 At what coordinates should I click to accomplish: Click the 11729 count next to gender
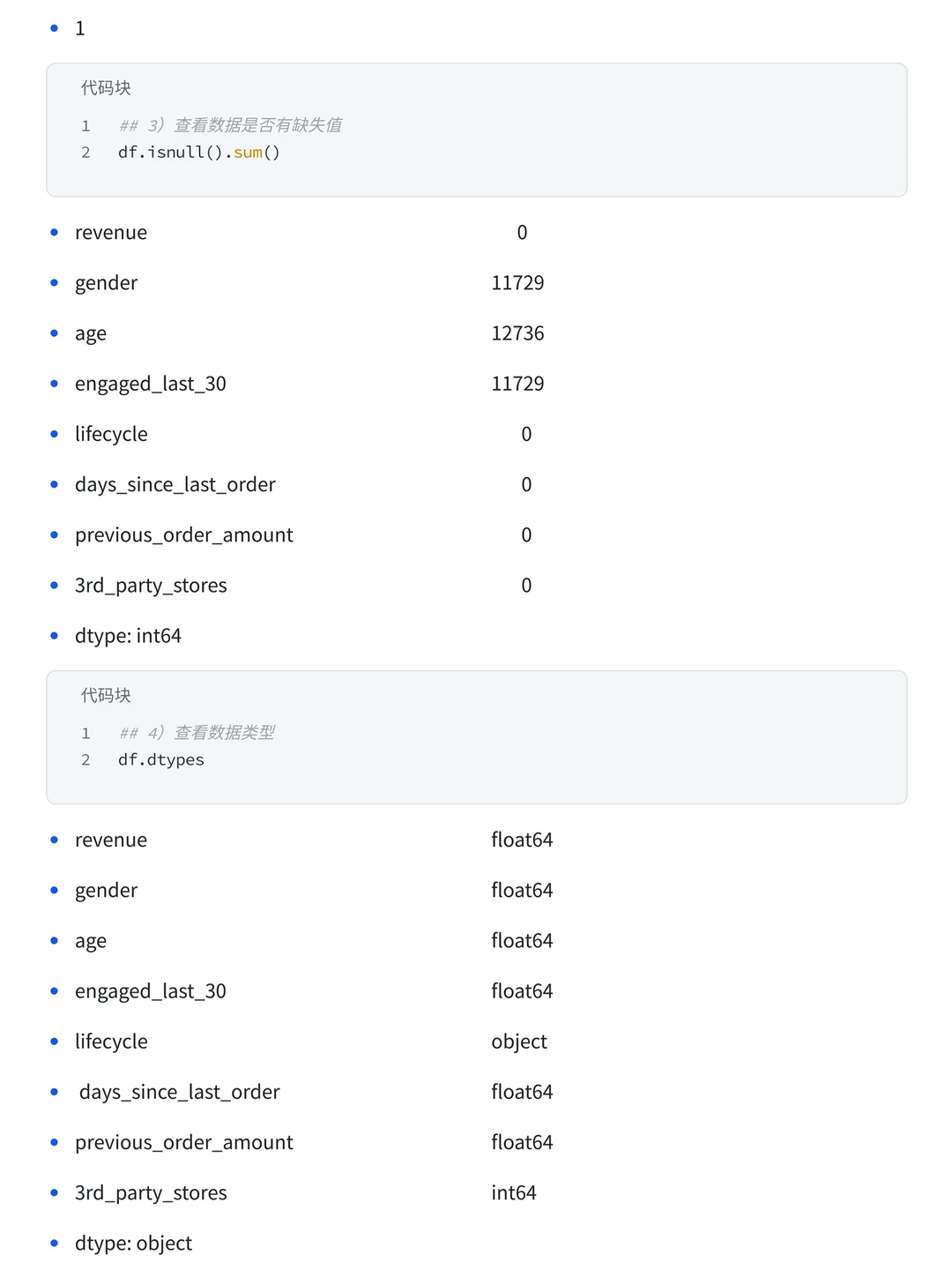click(517, 283)
